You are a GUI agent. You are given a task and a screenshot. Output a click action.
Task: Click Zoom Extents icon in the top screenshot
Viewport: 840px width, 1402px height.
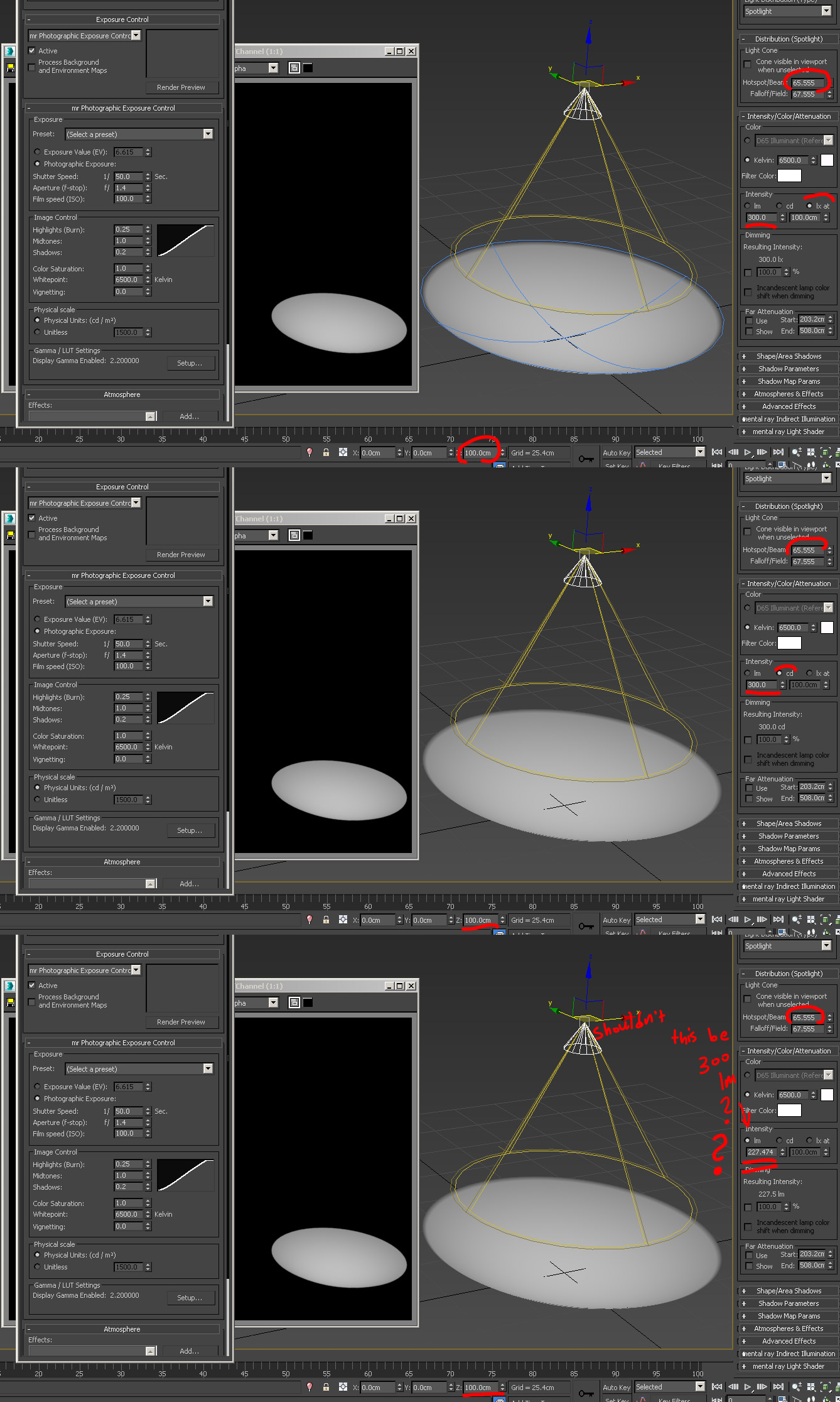click(826, 452)
